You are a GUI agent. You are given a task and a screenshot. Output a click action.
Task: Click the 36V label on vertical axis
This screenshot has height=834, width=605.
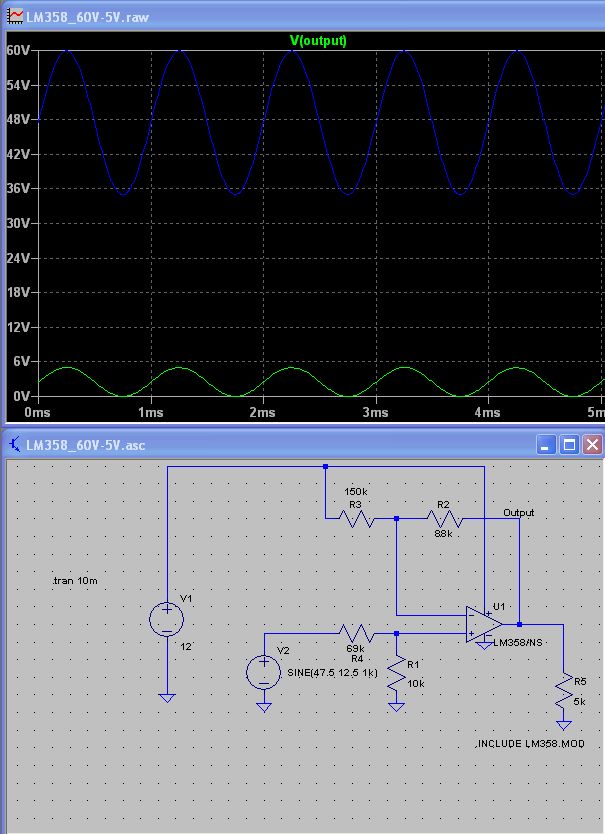click(x=18, y=188)
